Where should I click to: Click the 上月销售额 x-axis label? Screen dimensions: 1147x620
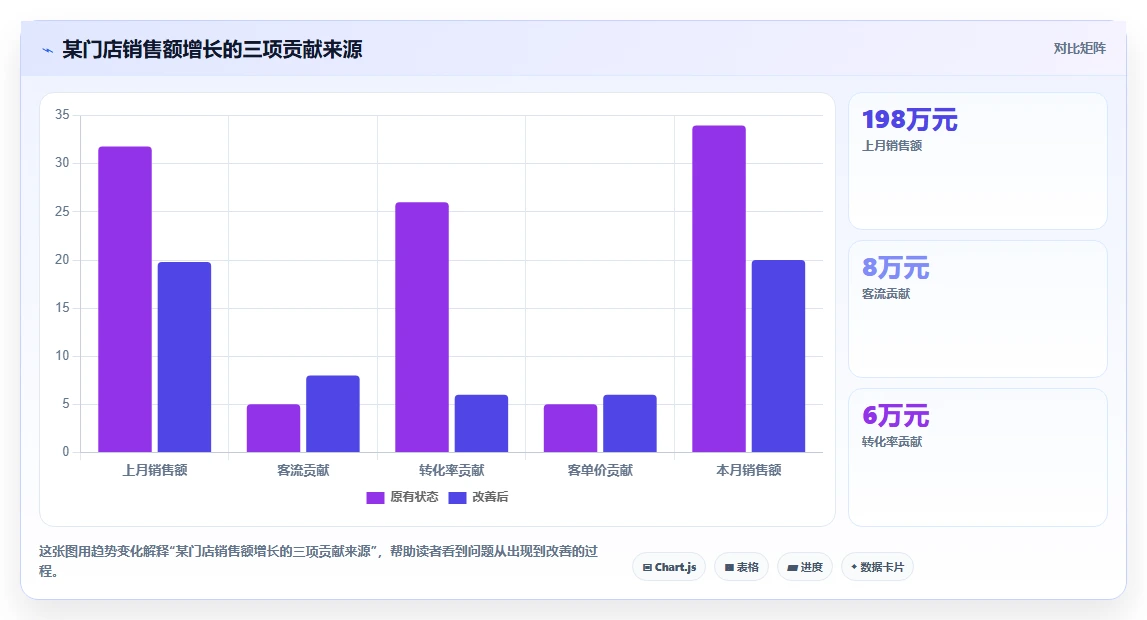(x=154, y=470)
